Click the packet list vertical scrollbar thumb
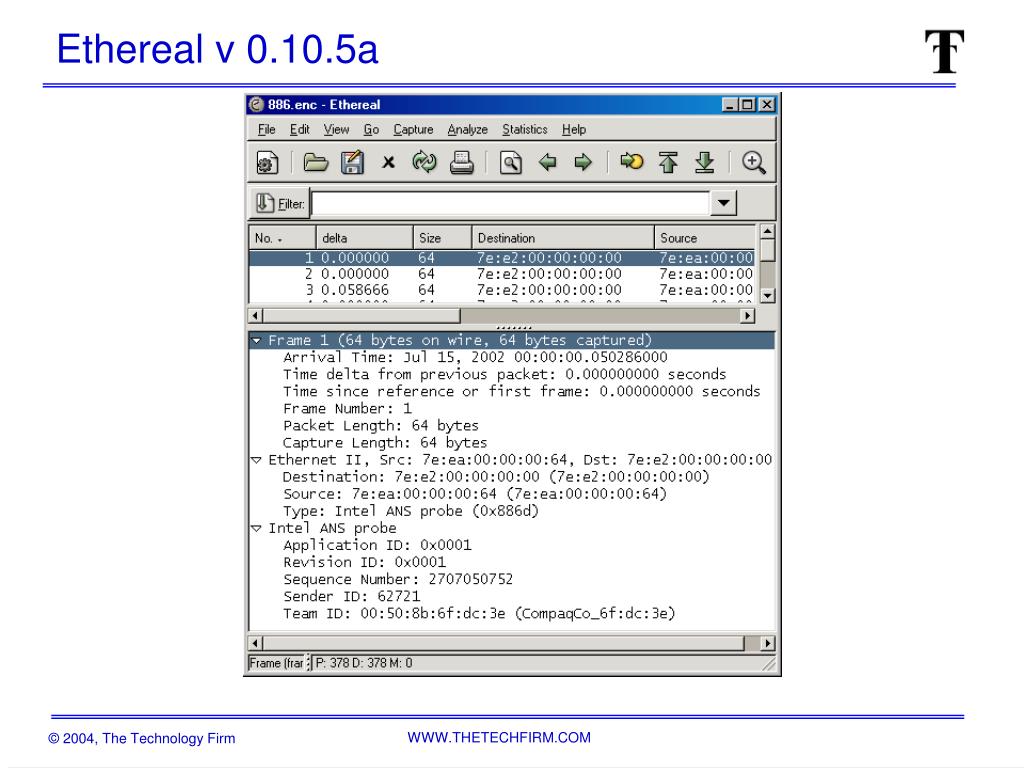Viewport: 1024px width, 768px height. click(x=768, y=250)
